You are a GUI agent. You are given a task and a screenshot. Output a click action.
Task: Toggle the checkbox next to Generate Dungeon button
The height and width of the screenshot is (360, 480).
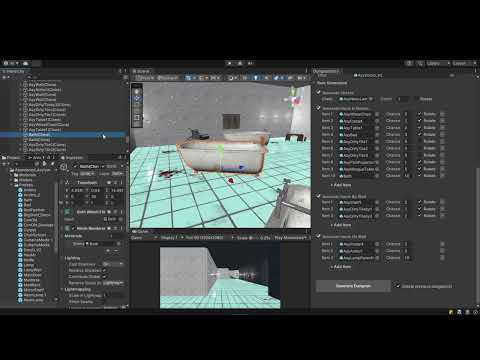[397, 286]
